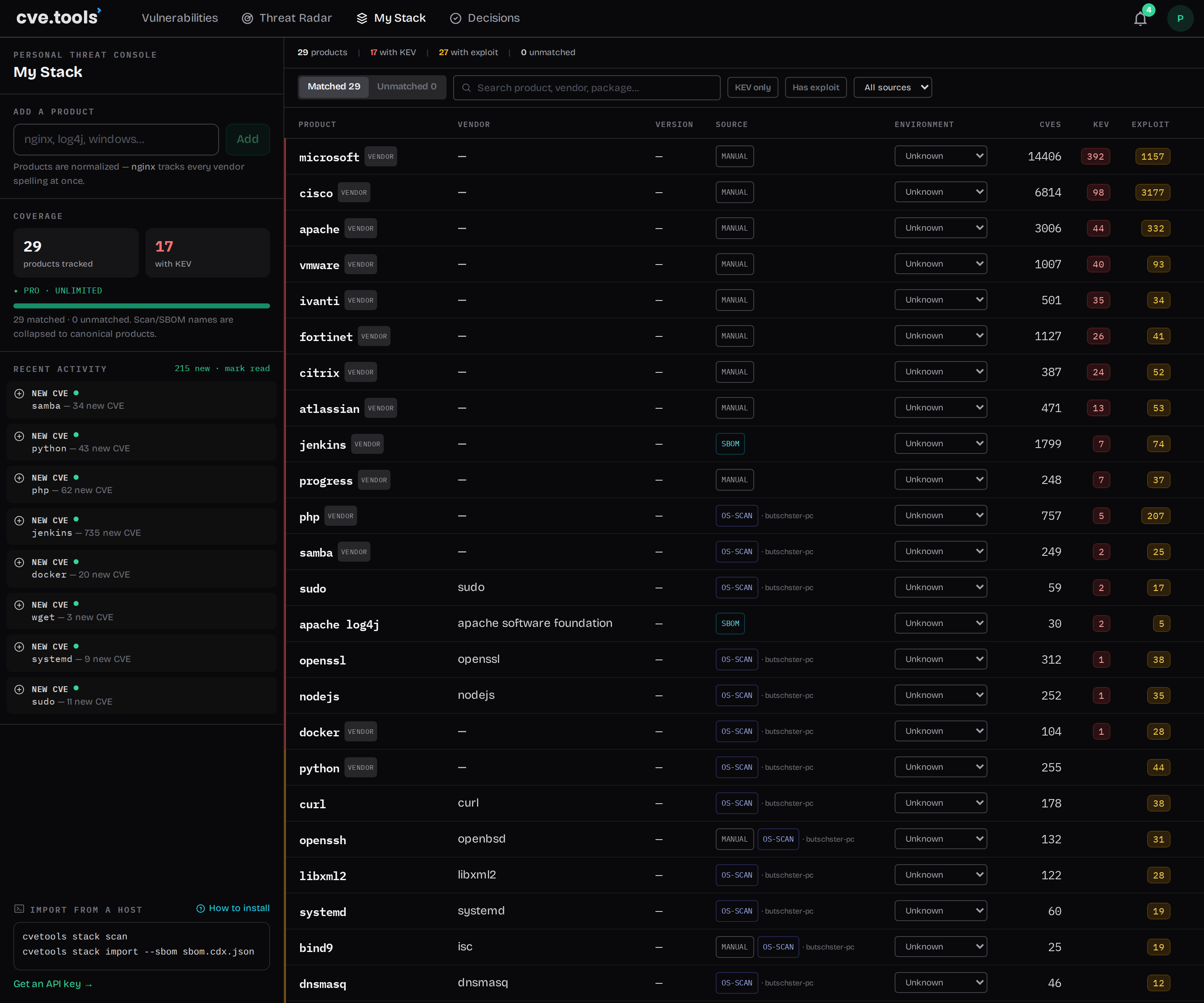Click the Threat Radar target icon

point(247,18)
